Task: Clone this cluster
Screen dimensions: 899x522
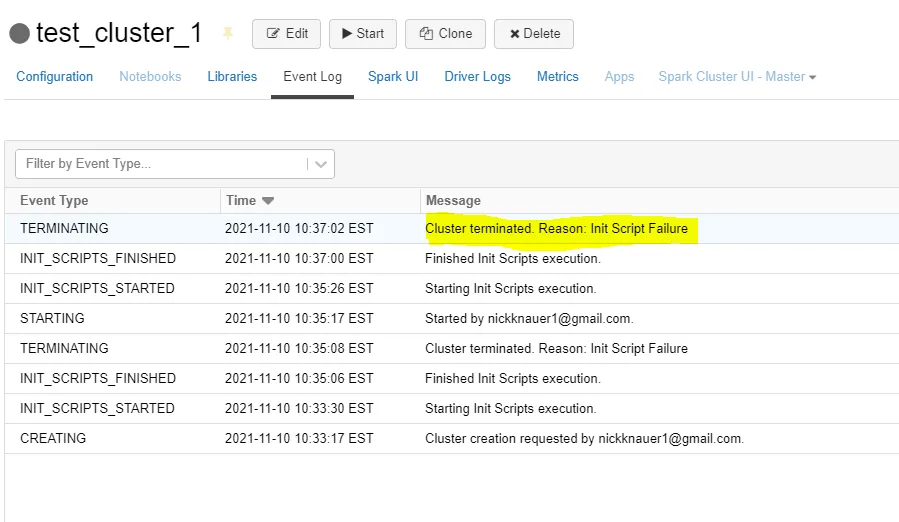Action: [445, 34]
